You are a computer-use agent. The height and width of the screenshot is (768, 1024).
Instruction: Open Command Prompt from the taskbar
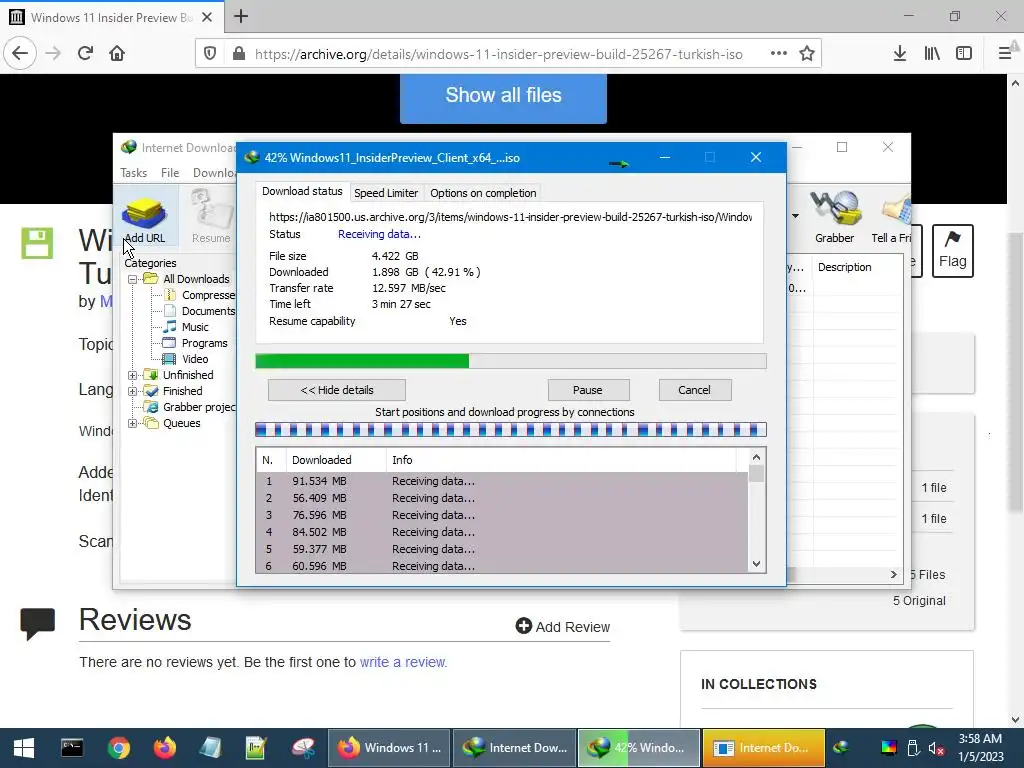[72, 748]
